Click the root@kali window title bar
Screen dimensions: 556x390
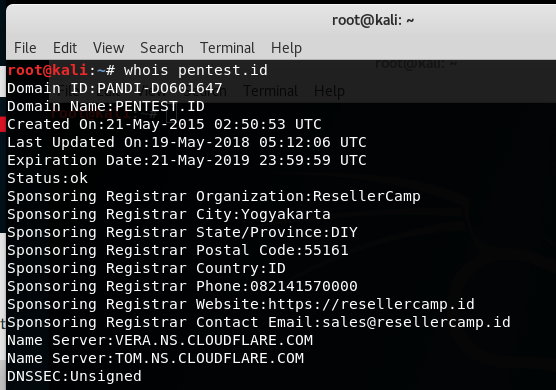click(373, 20)
